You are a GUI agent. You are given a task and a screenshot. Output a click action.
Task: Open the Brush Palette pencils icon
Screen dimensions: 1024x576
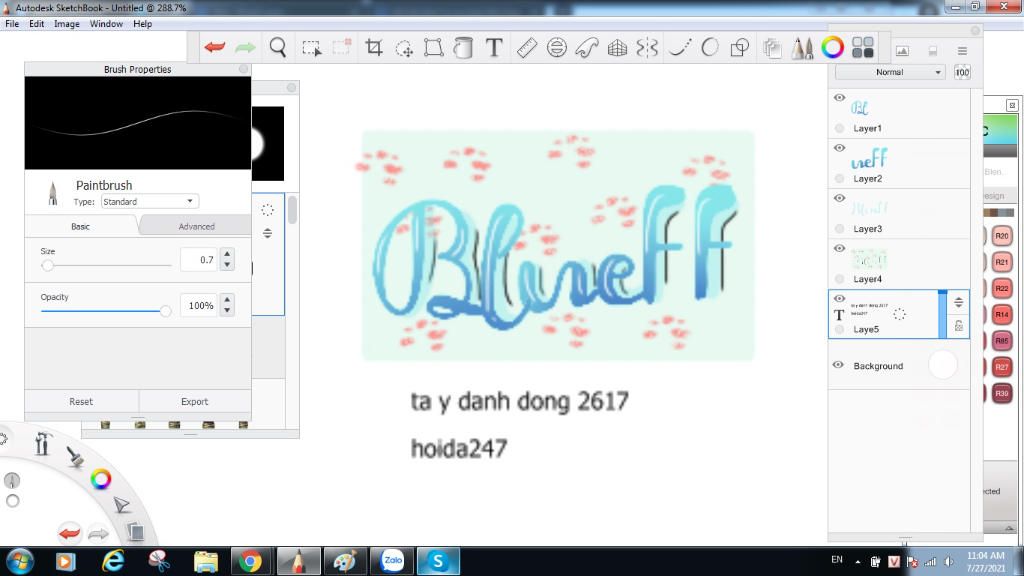click(x=803, y=47)
